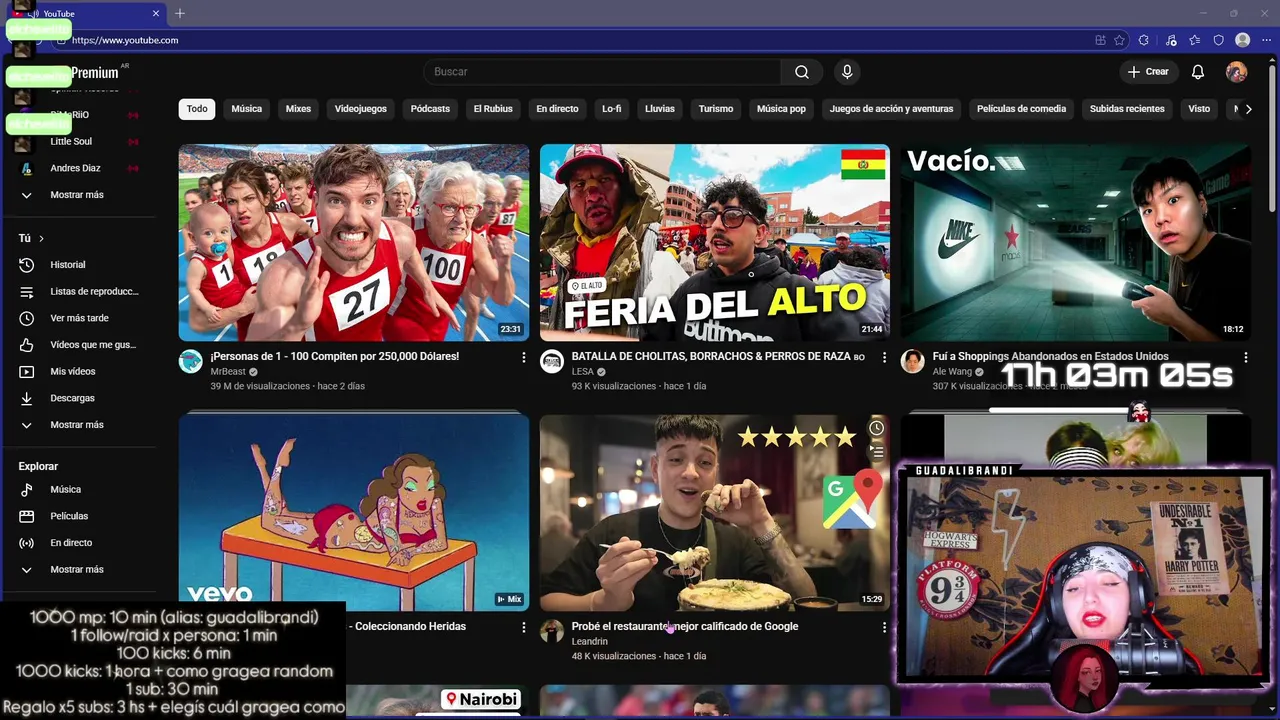Open browser favorites list icon

(x=1195, y=40)
